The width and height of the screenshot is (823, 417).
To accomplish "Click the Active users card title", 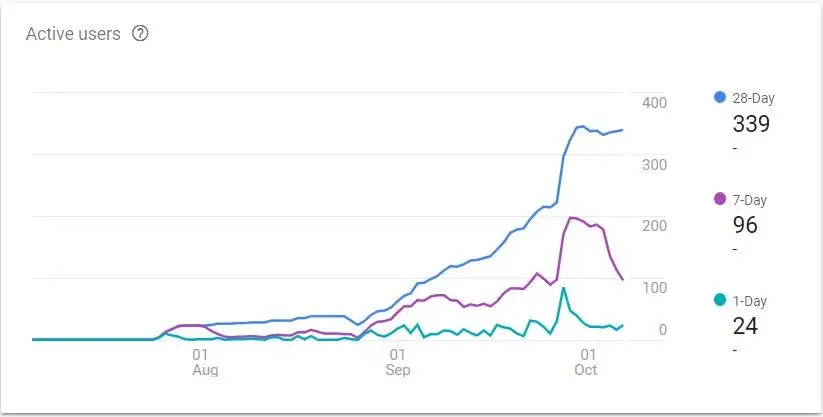I will click(73, 34).
